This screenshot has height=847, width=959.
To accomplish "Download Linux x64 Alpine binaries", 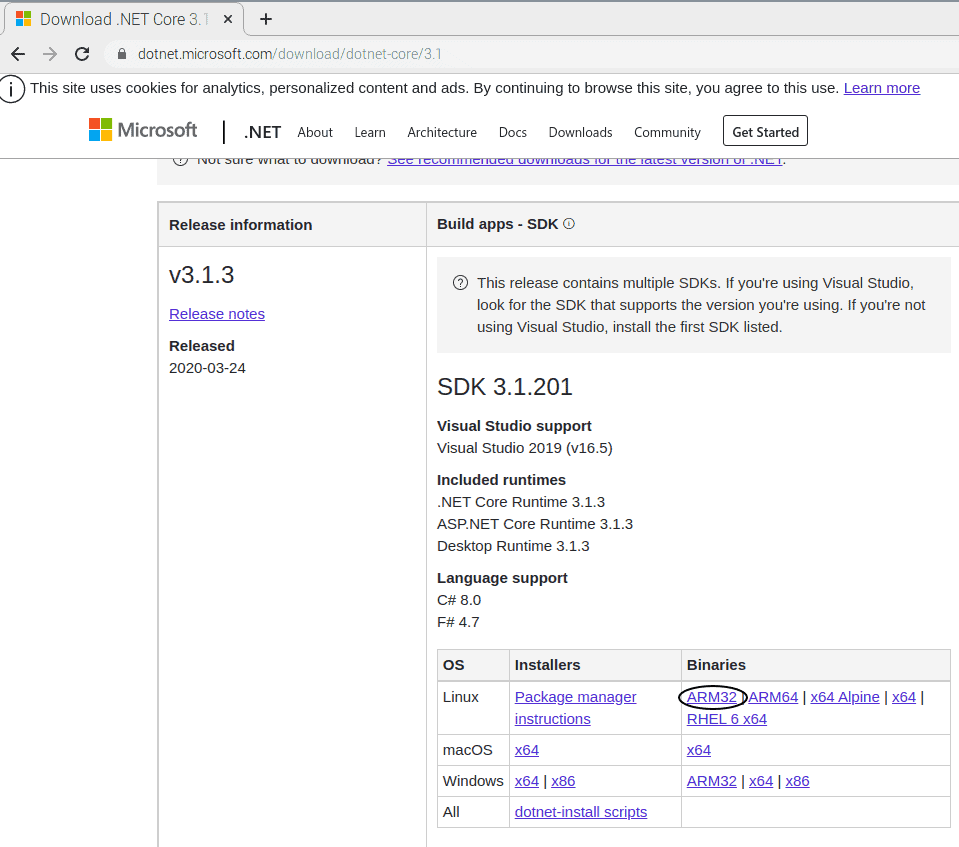I will point(845,697).
